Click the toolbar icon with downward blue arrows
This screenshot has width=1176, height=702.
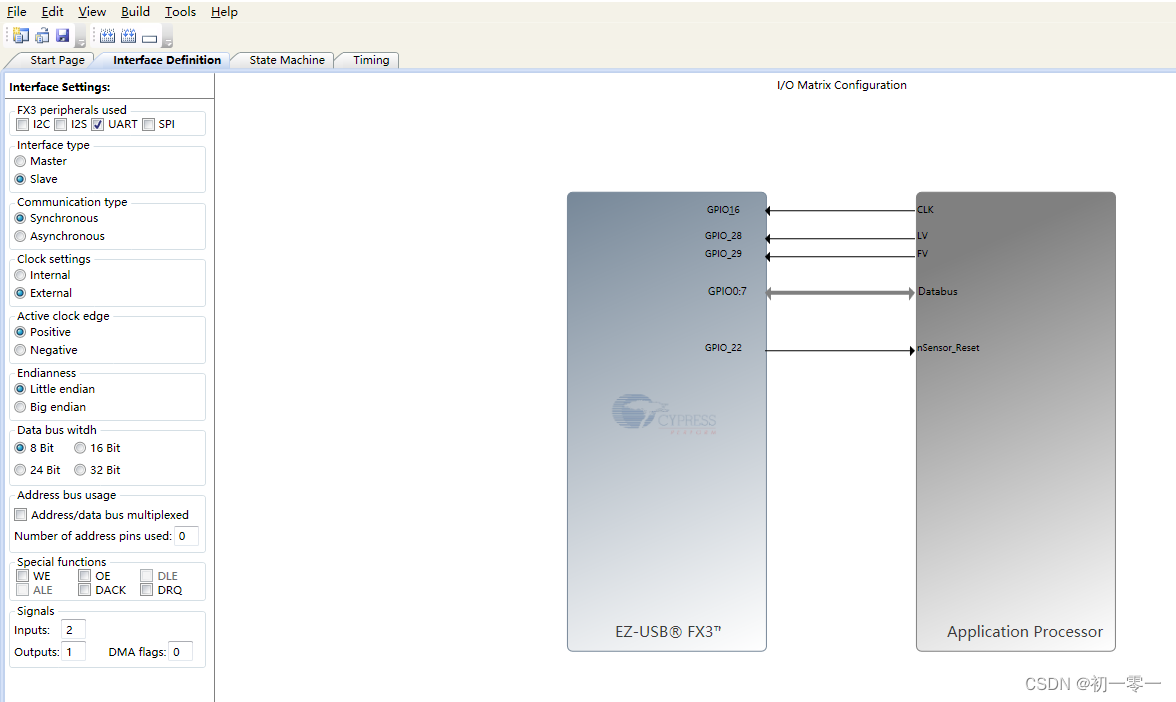point(107,35)
